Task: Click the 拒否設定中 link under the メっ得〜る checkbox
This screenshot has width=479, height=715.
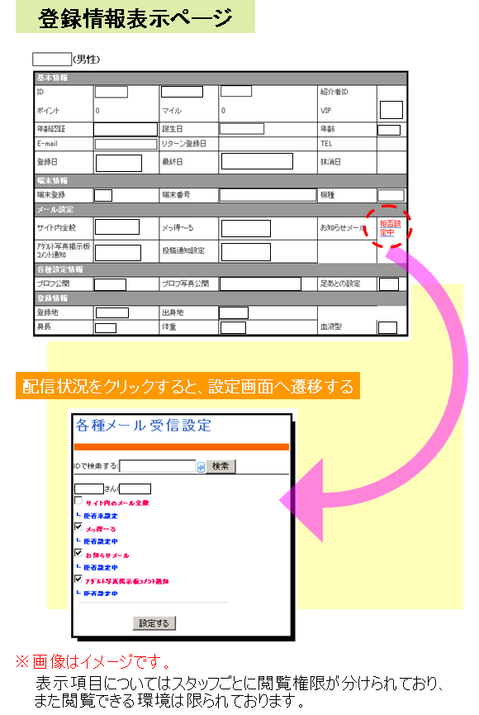Action: tap(101, 541)
